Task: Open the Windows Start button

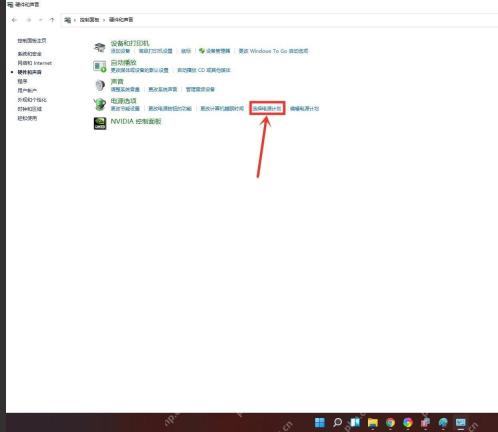Action: coord(320,422)
